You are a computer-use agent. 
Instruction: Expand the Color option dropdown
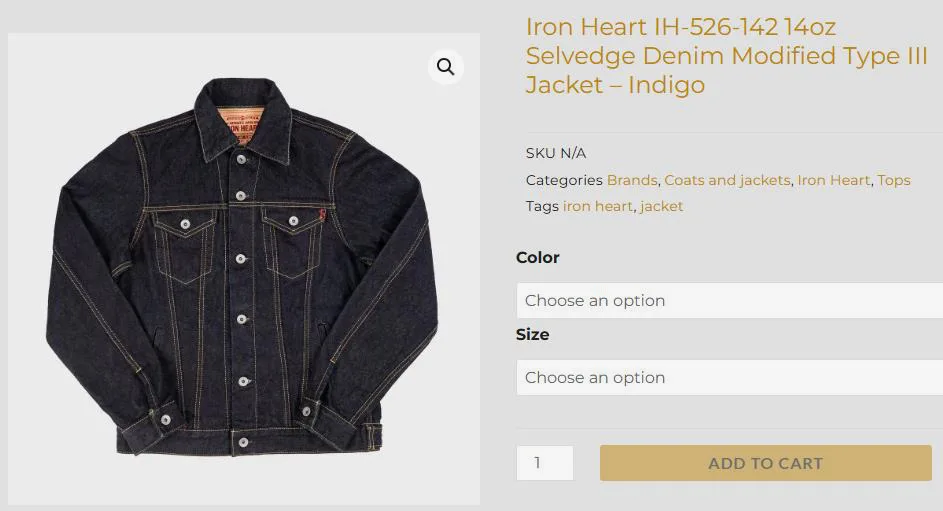pyautogui.click(x=730, y=301)
